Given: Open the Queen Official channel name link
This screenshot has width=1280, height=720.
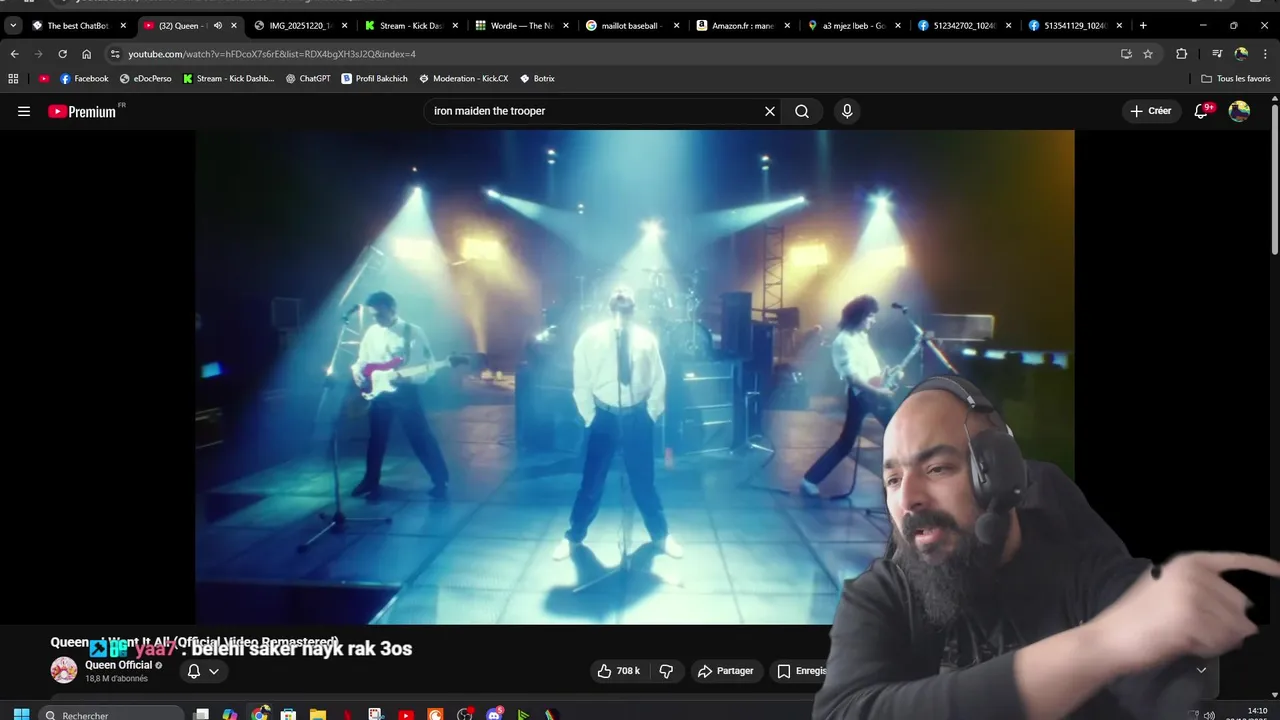Looking at the screenshot, I should tap(119, 665).
